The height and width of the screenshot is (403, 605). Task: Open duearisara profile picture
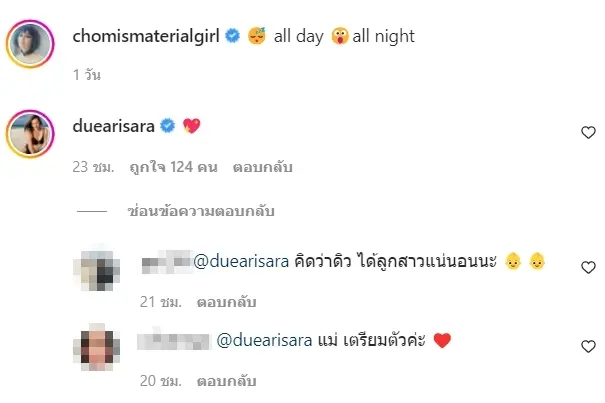(x=30, y=134)
